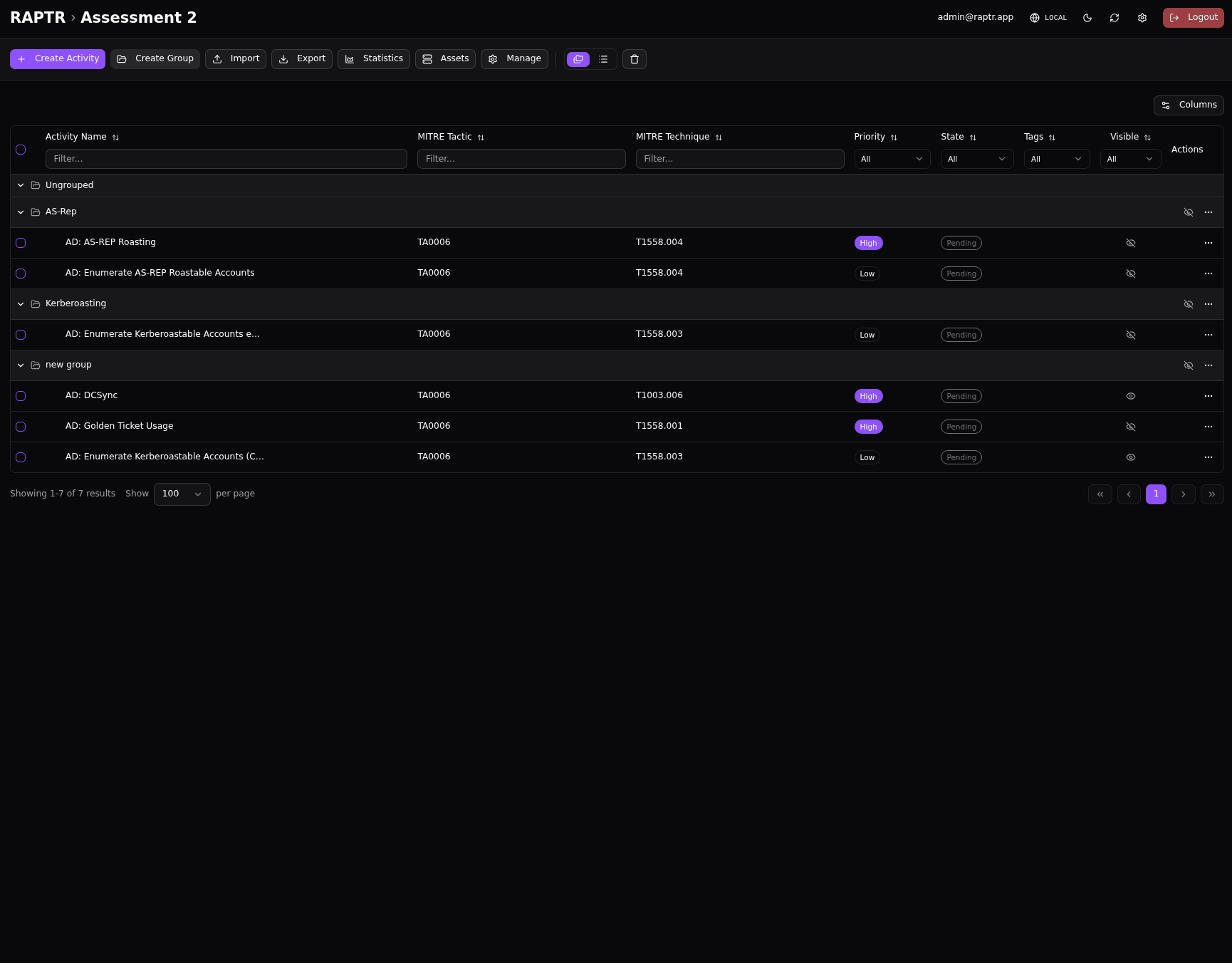Click the refresh icon in the header
The width and height of the screenshot is (1232, 963).
[x=1114, y=17]
